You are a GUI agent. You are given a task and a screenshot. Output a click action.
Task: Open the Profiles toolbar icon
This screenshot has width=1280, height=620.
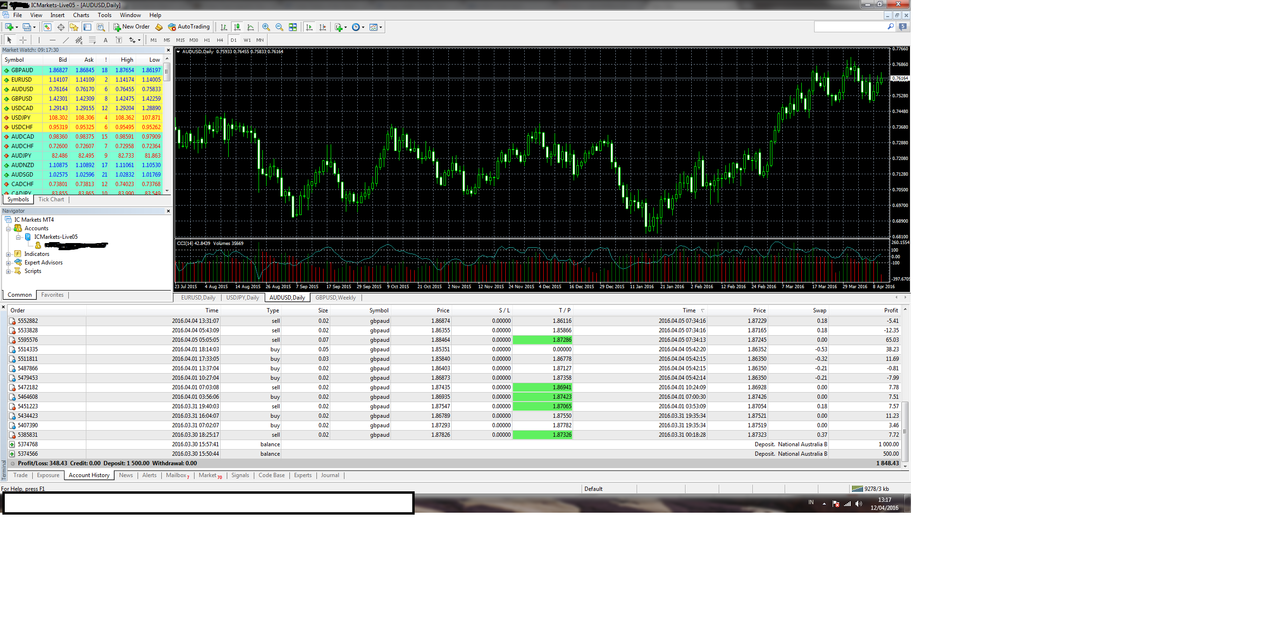coord(26,27)
